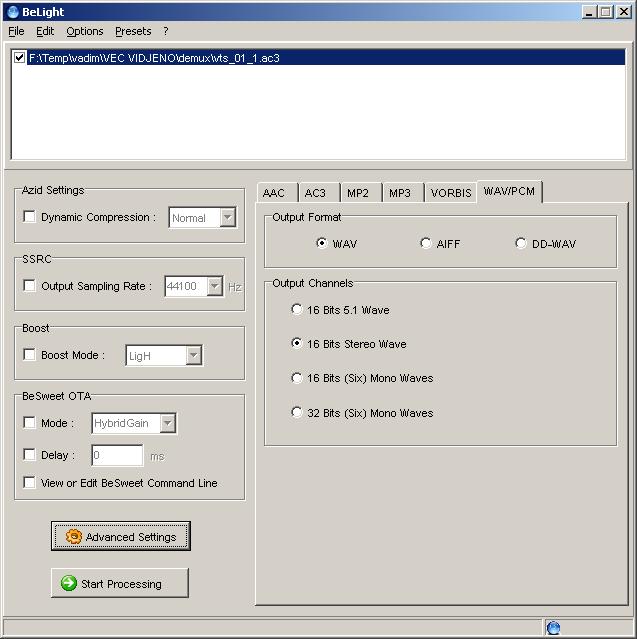Image resolution: width=637 pixels, height=639 pixels.
Task: Maximize the BeLight window
Action: pyautogui.click(x=605, y=12)
